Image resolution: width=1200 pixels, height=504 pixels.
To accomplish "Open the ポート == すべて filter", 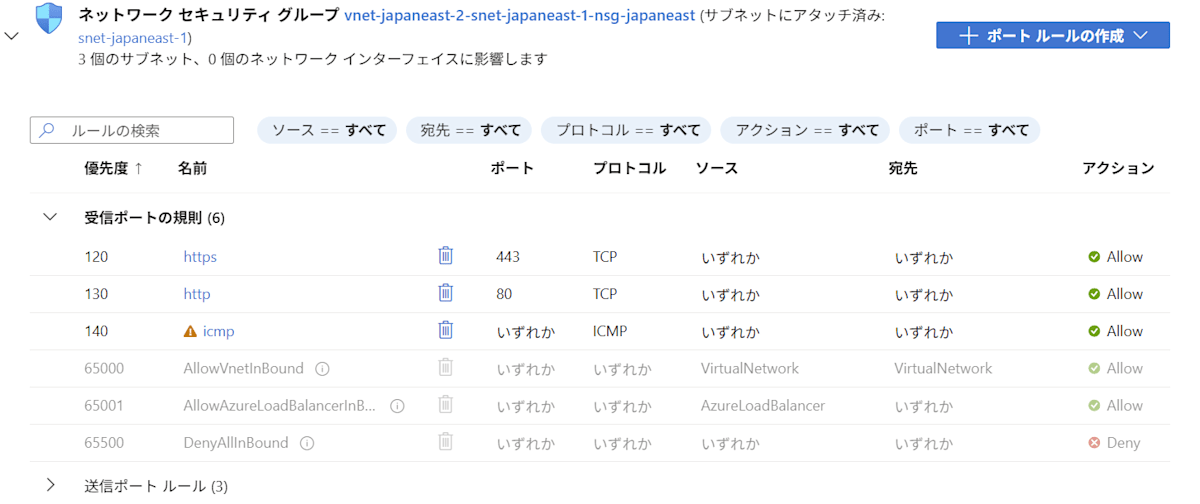I will (x=969, y=130).
